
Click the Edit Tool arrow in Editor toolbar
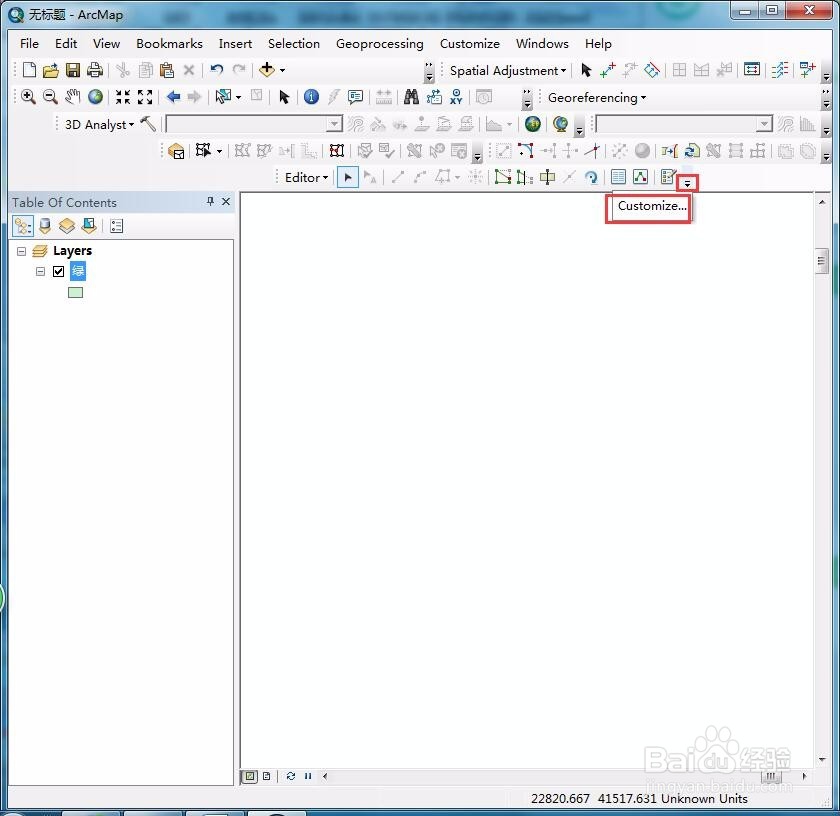[x=348, y=177]
